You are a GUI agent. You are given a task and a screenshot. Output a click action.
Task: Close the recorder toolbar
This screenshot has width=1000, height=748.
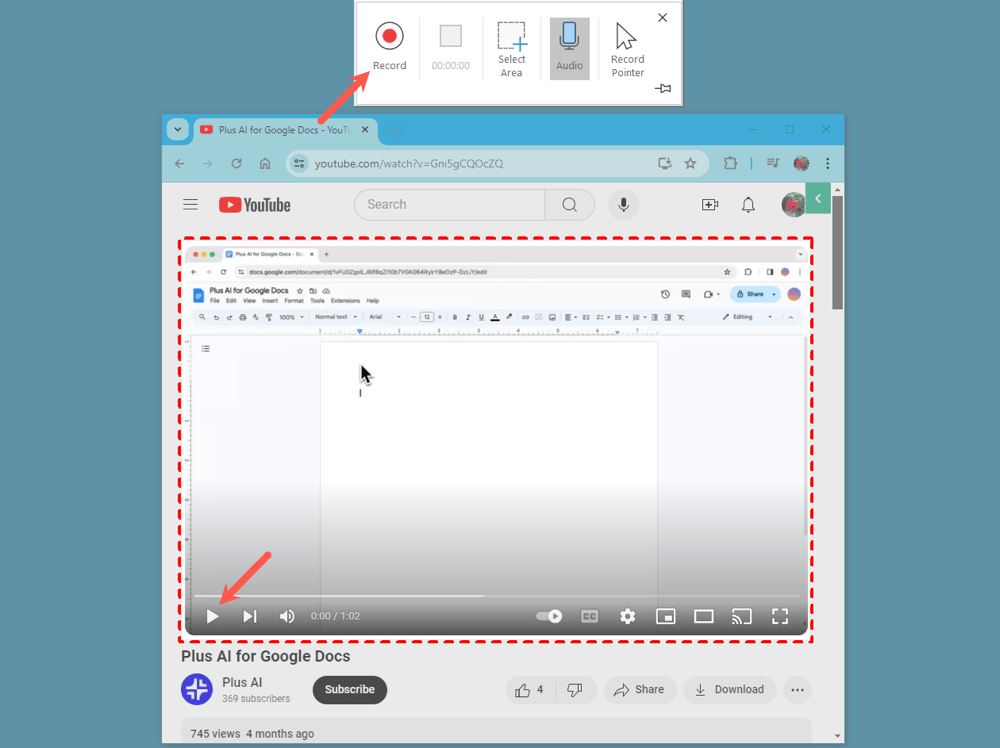pyautogui.click(x=663, y=18)
